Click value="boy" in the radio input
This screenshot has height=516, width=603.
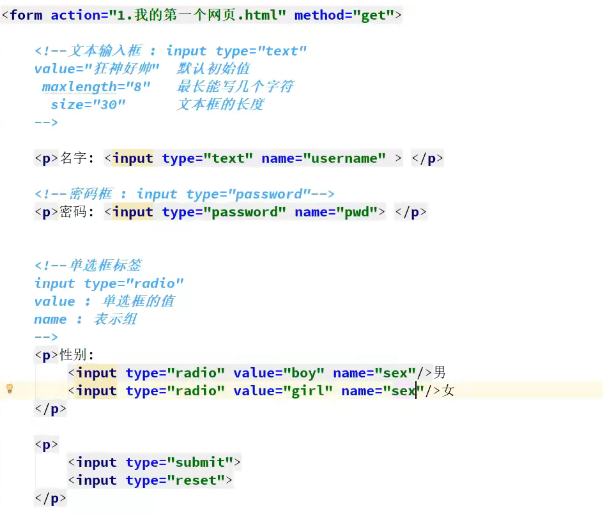279,373
